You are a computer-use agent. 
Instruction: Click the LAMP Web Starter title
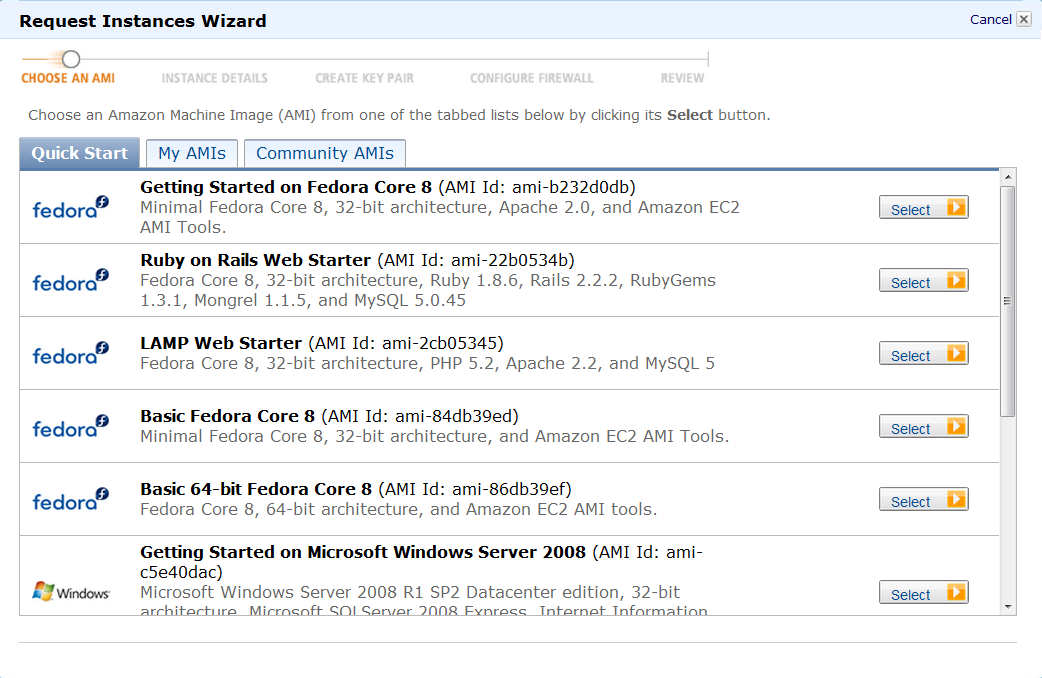coord(221,344)
